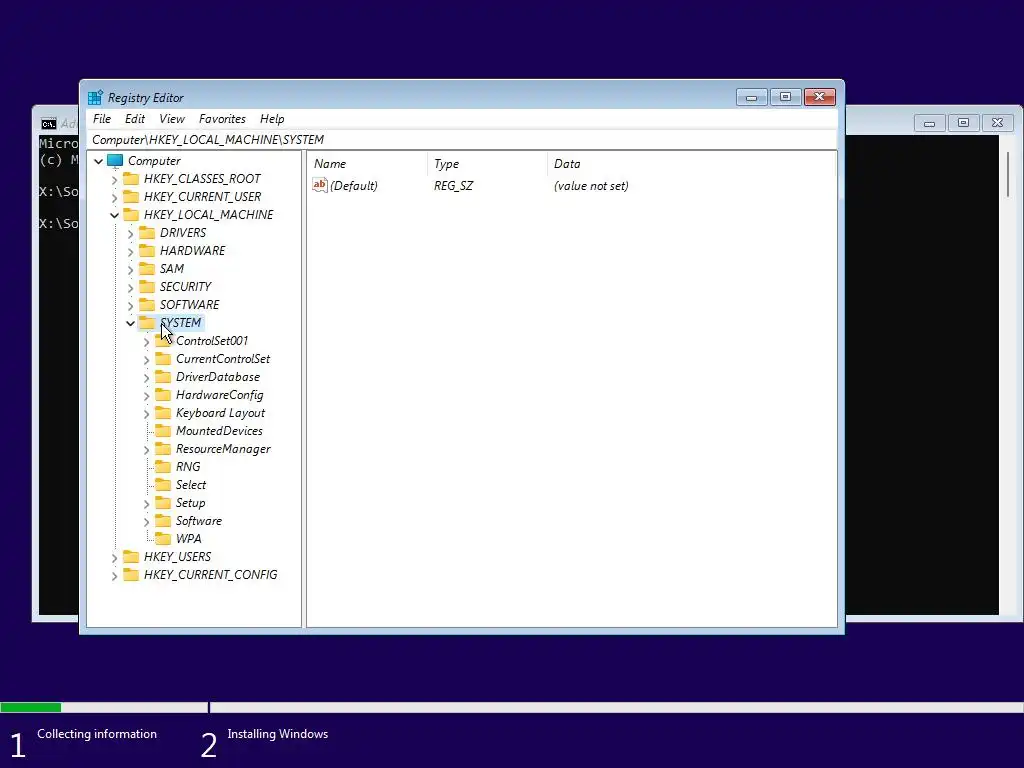Expand ResourceManager chevron
Screen dimensions: 1024x768
[146, 449]
